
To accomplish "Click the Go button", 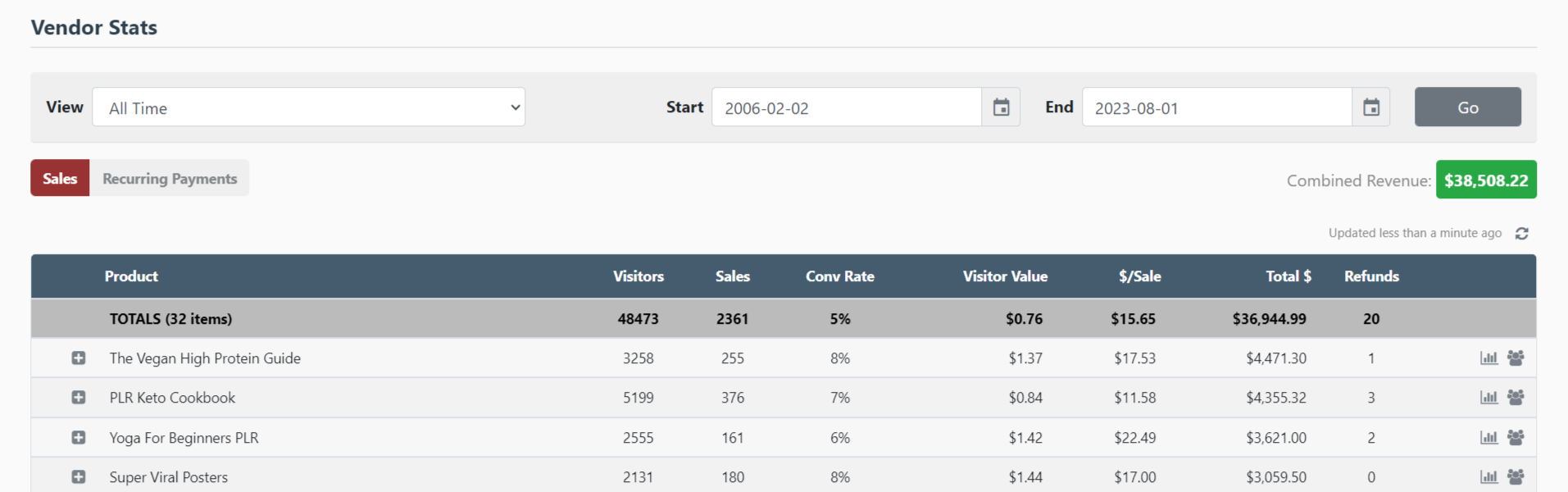I will pos(1468,107).
